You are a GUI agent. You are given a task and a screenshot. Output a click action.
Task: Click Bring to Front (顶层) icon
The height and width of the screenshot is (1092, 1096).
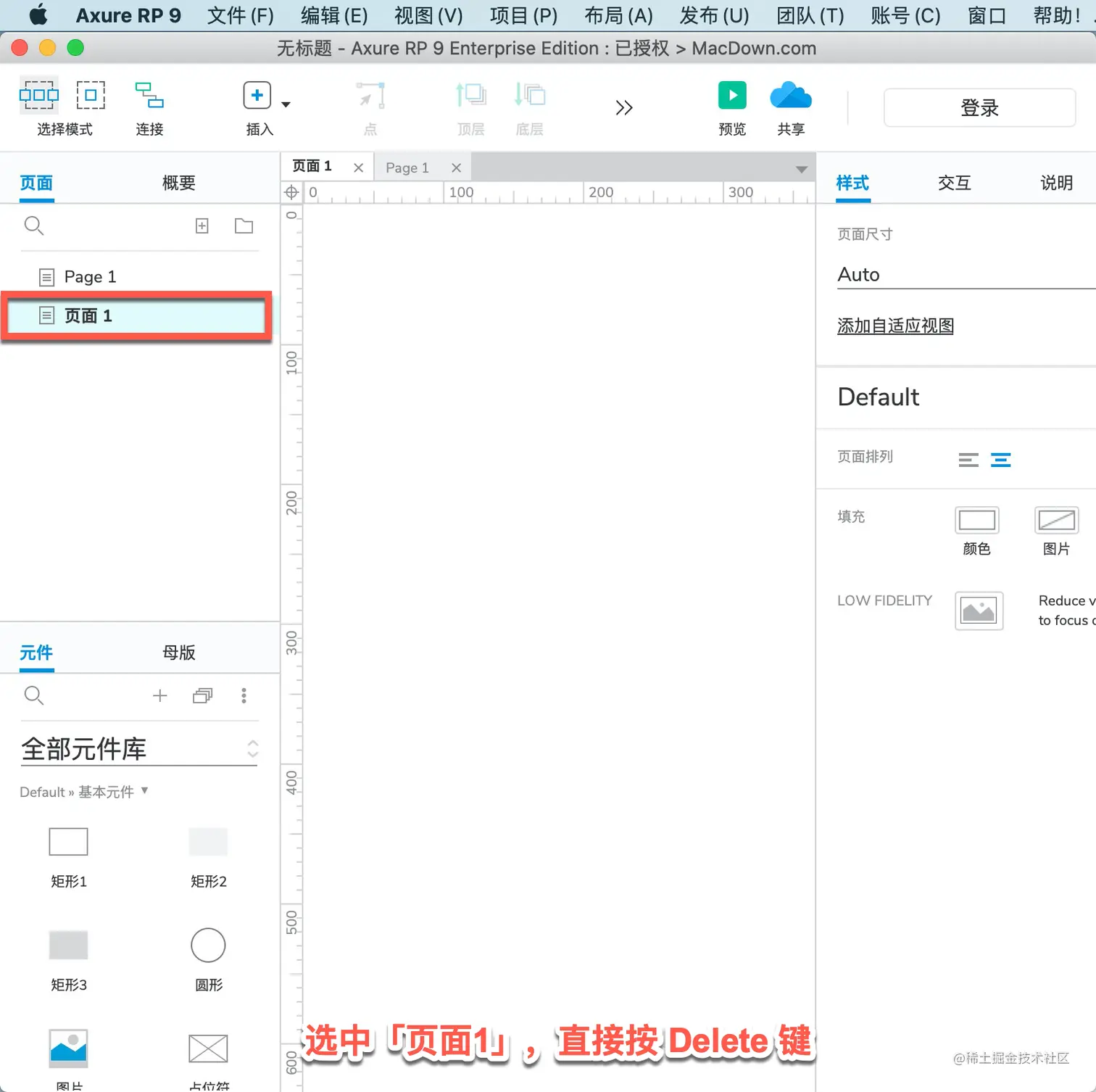pyautogui.click(x=470, y=95)
